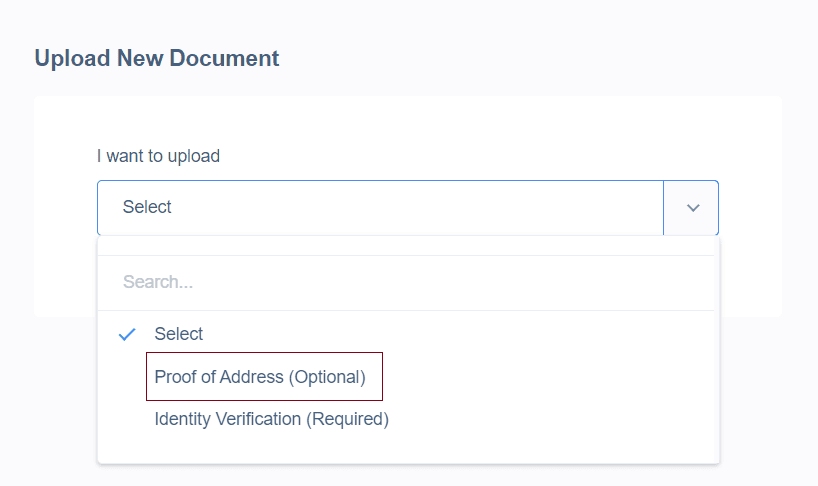Collapse the document type dropdown list
Screen dimensions: 818x486
[692, 208]
